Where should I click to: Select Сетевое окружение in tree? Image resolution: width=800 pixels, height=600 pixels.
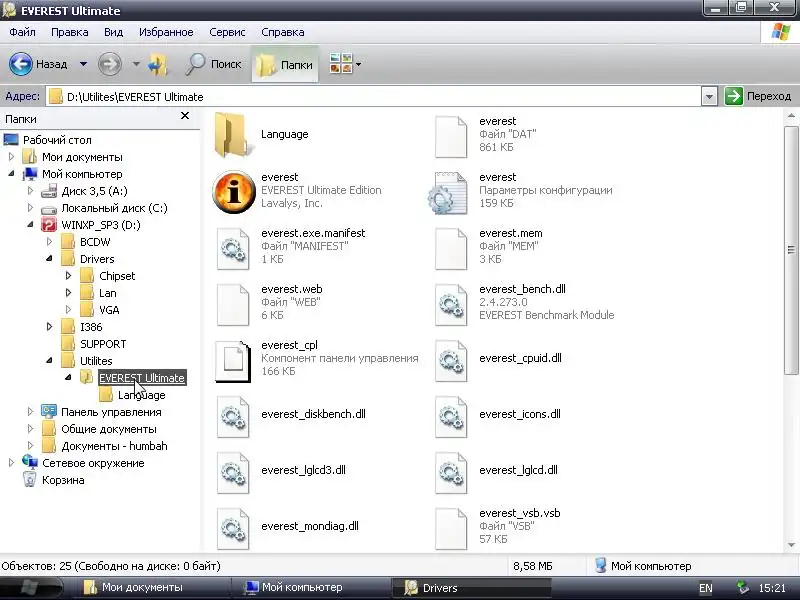pos(93,463)
